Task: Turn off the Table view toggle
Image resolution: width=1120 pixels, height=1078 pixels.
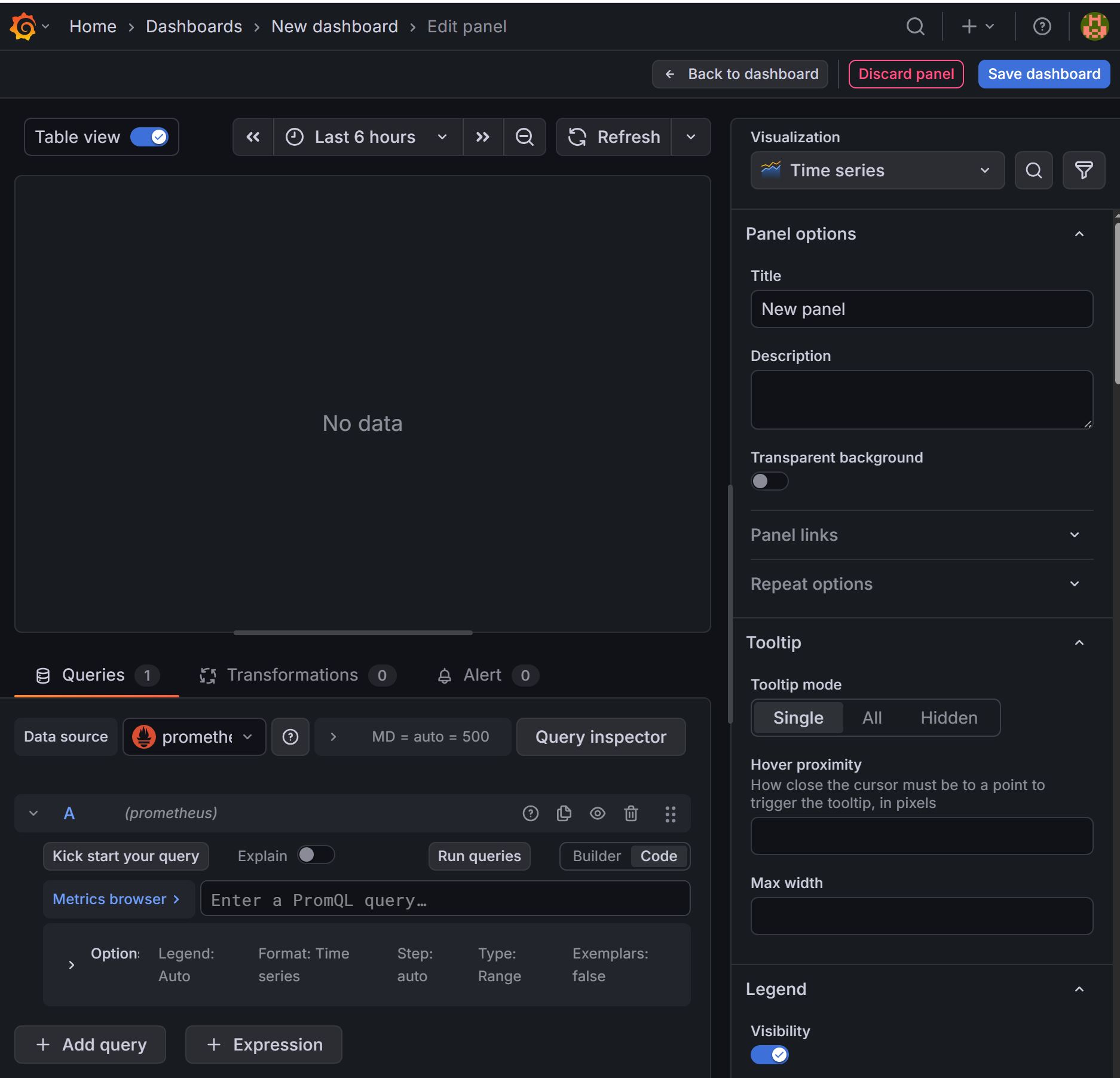Action: click(x=149, y=137)
